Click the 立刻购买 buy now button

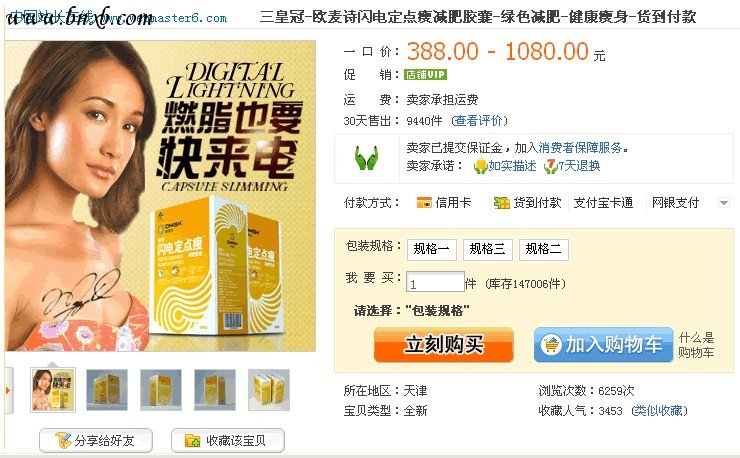click(444, 345)
